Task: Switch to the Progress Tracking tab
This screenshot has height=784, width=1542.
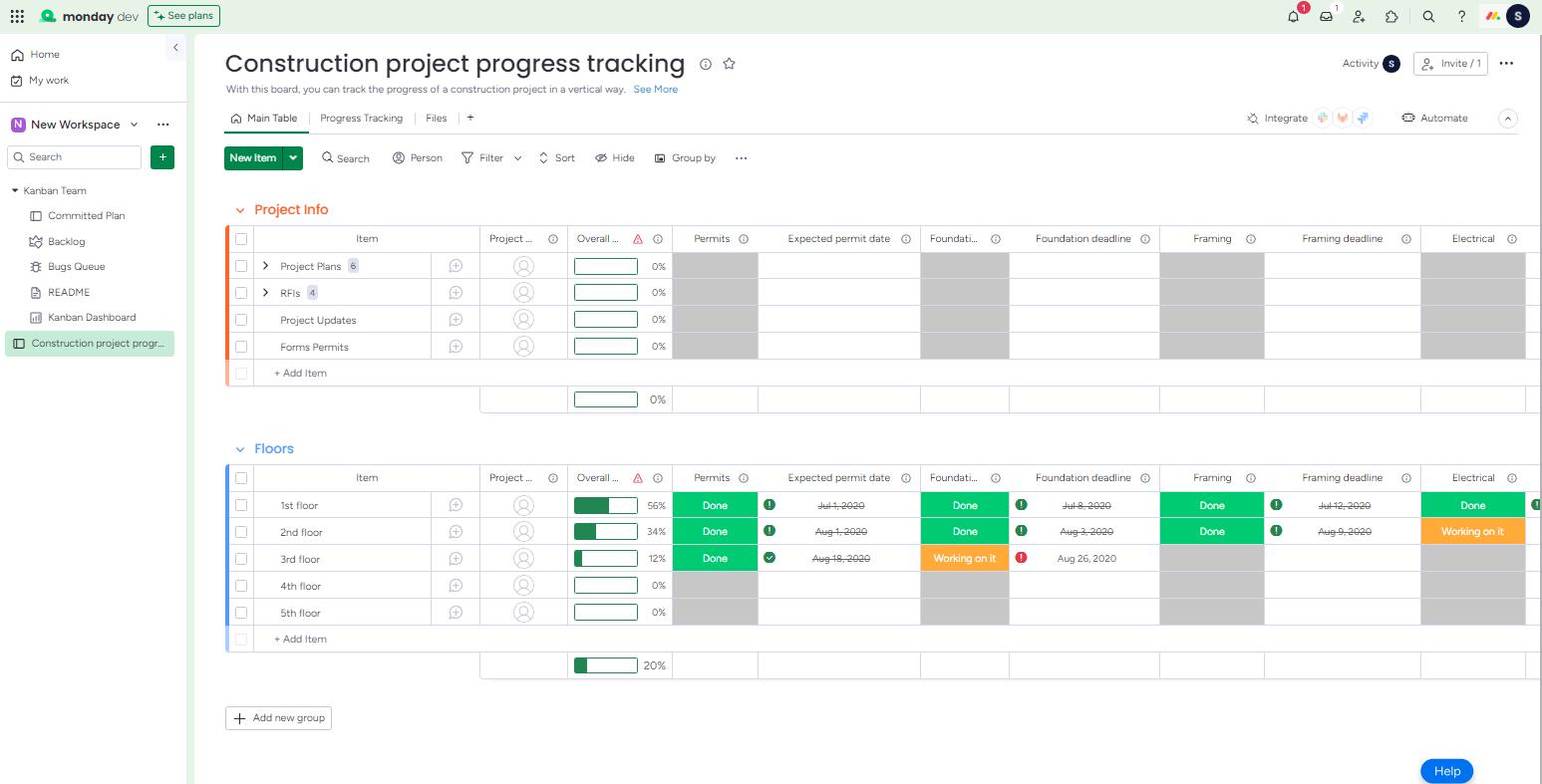Action: (x=361, y=118)
